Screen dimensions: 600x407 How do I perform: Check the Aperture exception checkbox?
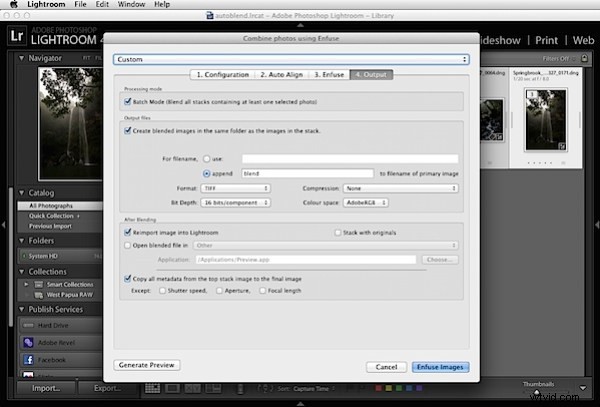pos(220,291)
